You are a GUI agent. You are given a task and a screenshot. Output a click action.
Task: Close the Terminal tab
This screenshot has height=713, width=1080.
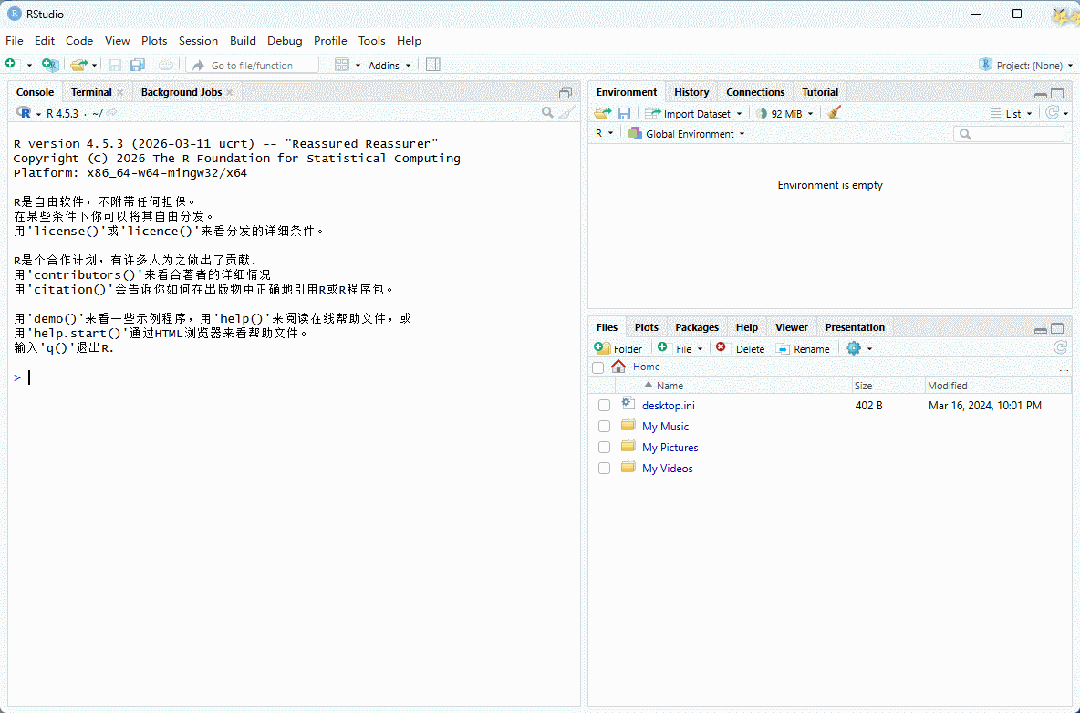pyautogui.click(x=120, y=92)
